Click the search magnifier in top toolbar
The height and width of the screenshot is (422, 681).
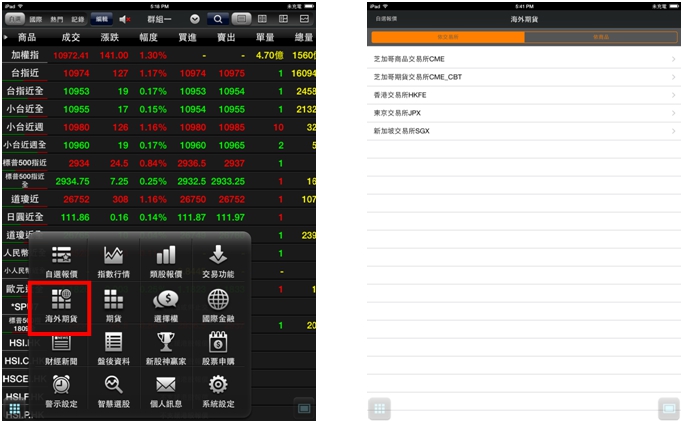217,19
